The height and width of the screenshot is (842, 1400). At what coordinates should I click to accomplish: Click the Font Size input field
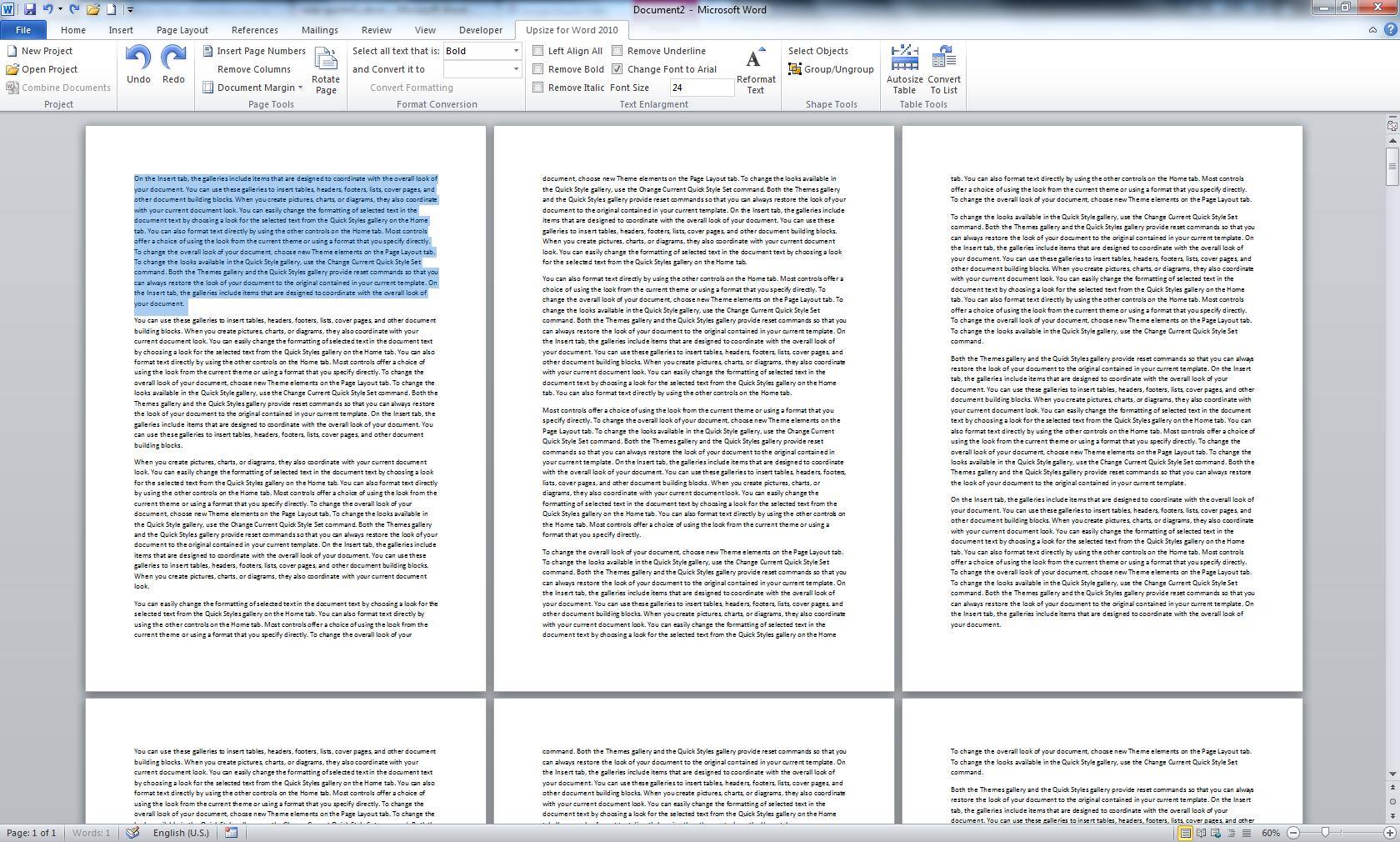[702, 88]
